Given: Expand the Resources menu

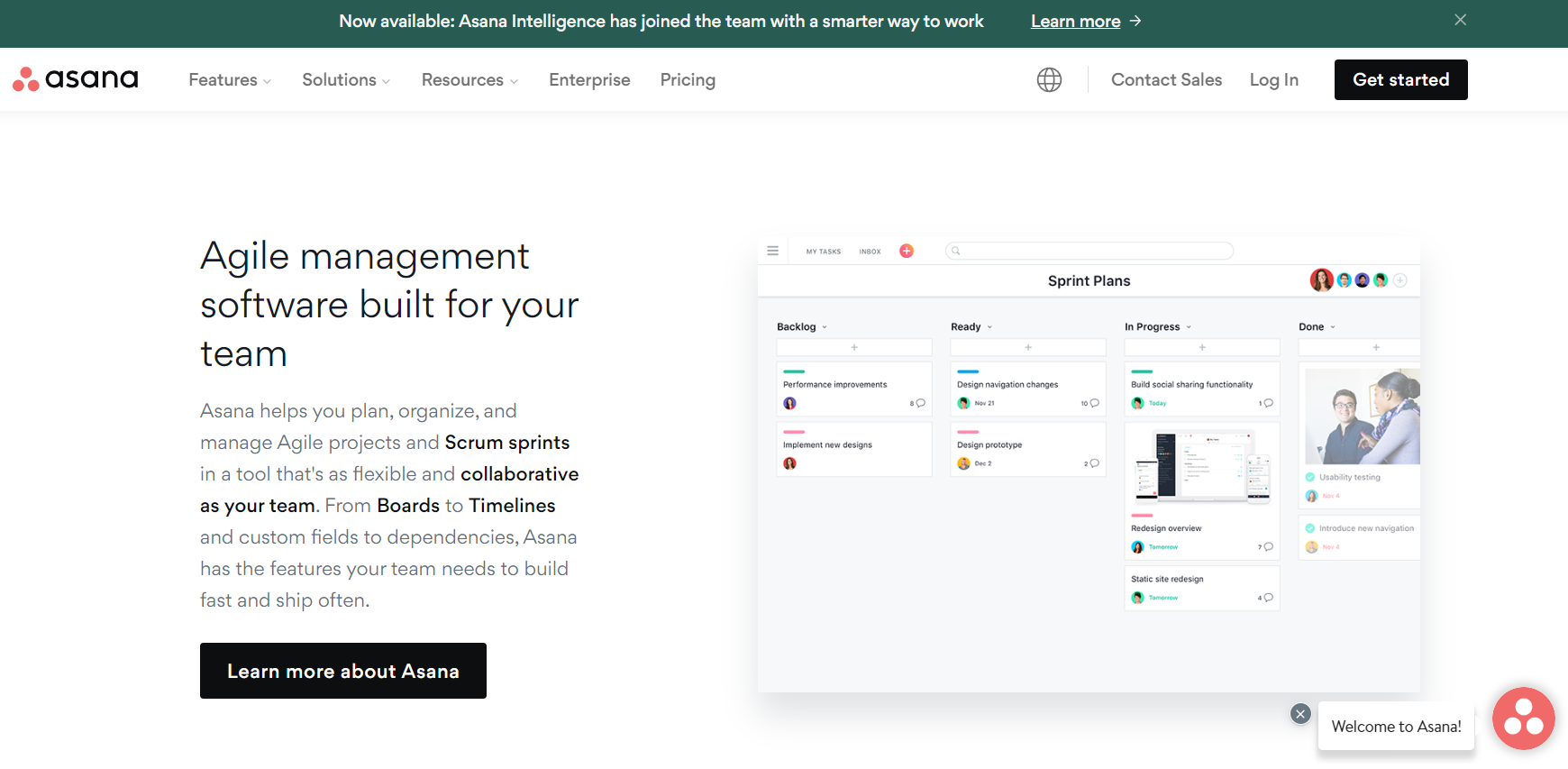Looking at the screenshot, I should click(469, 79).
